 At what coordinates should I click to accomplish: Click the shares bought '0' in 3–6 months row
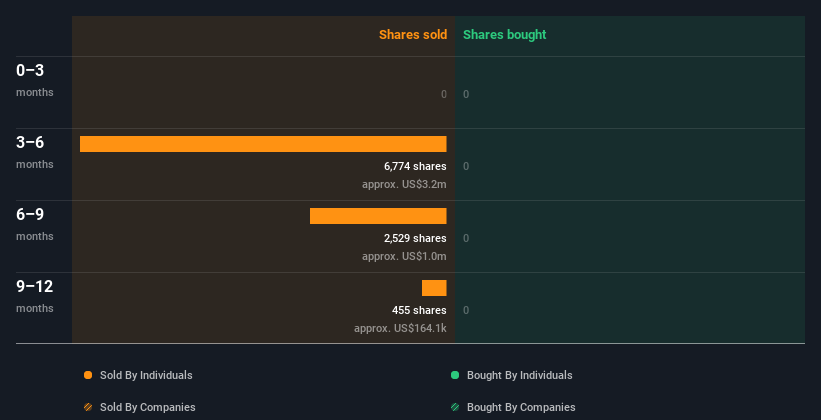[466, 166]
